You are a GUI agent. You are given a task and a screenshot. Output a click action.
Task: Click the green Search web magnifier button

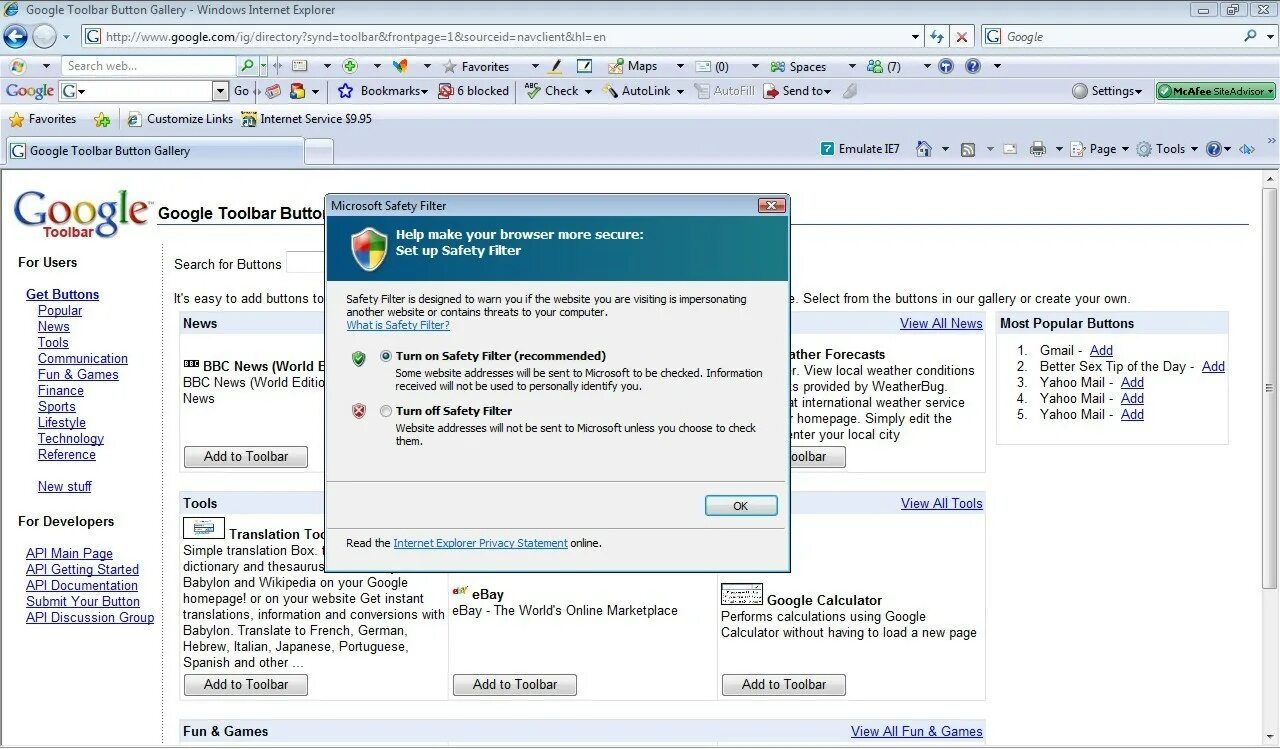point(247,66)
